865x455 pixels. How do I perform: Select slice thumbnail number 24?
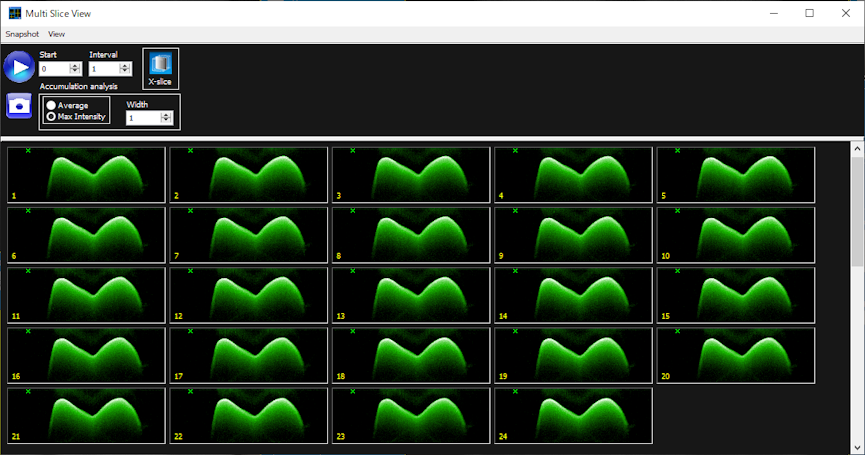(573, 415)
